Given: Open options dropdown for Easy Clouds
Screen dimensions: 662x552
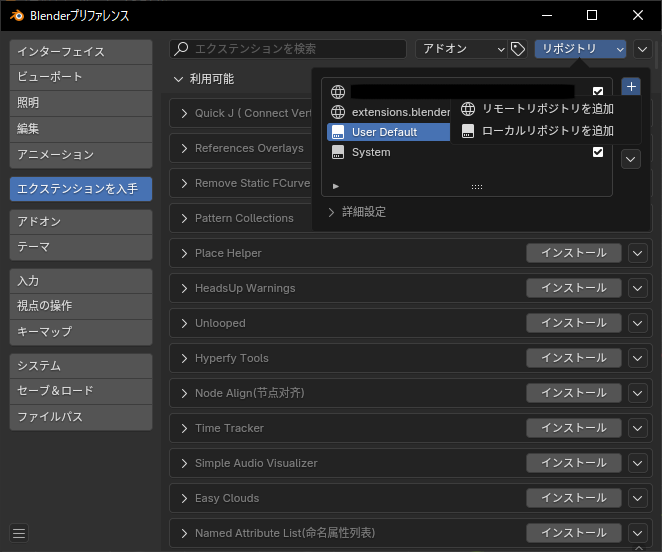Looking at the screenshot, I should (638, 498).
